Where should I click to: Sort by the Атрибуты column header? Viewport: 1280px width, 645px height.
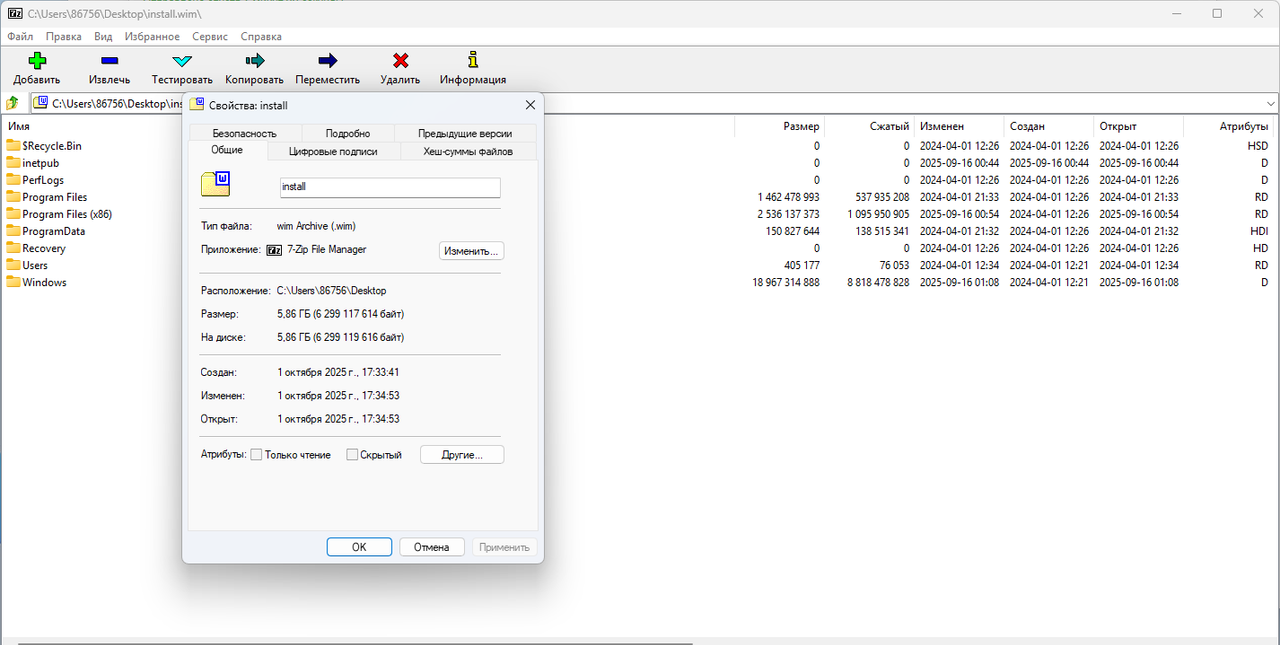(1244, 126)
